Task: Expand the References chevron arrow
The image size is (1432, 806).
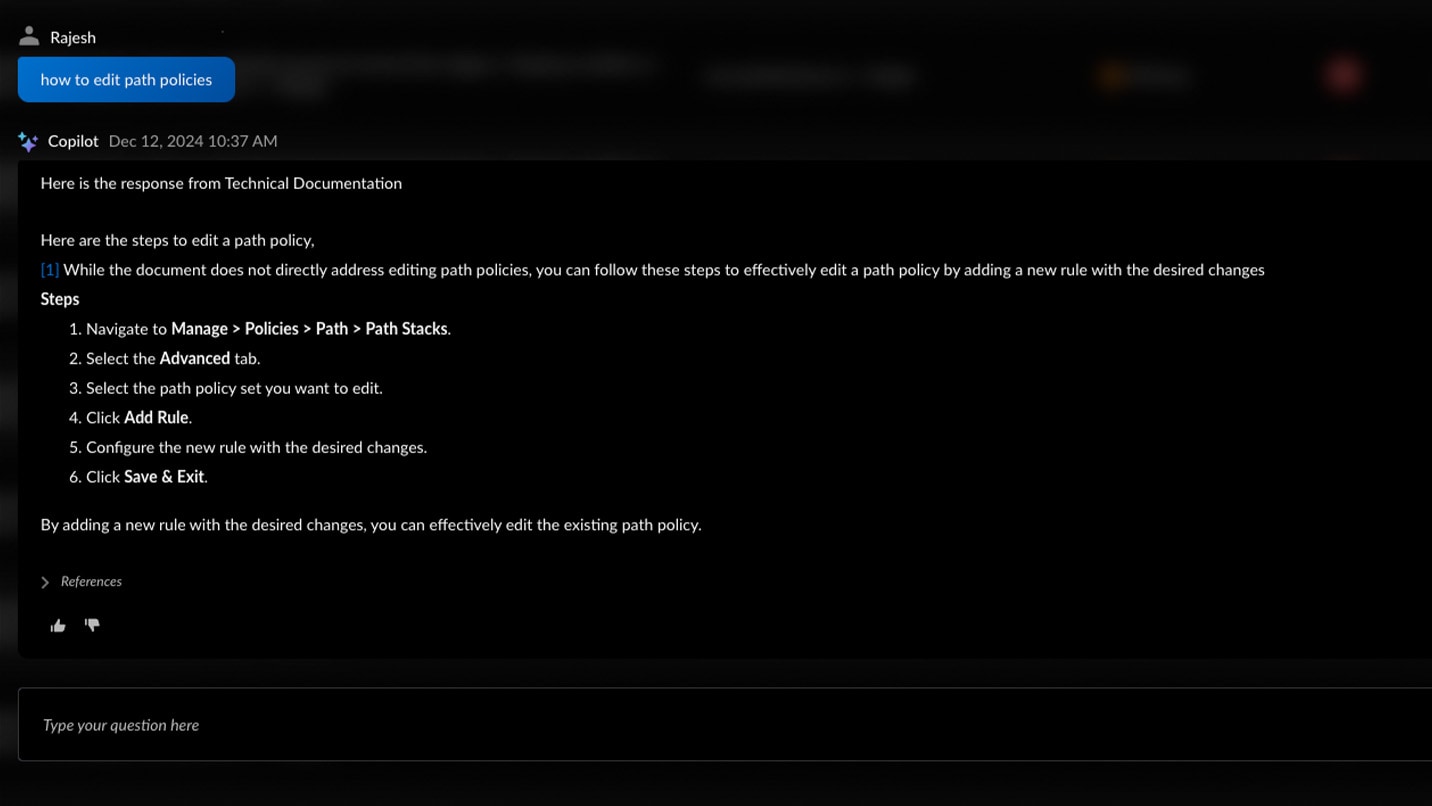Action: point(45,582)
